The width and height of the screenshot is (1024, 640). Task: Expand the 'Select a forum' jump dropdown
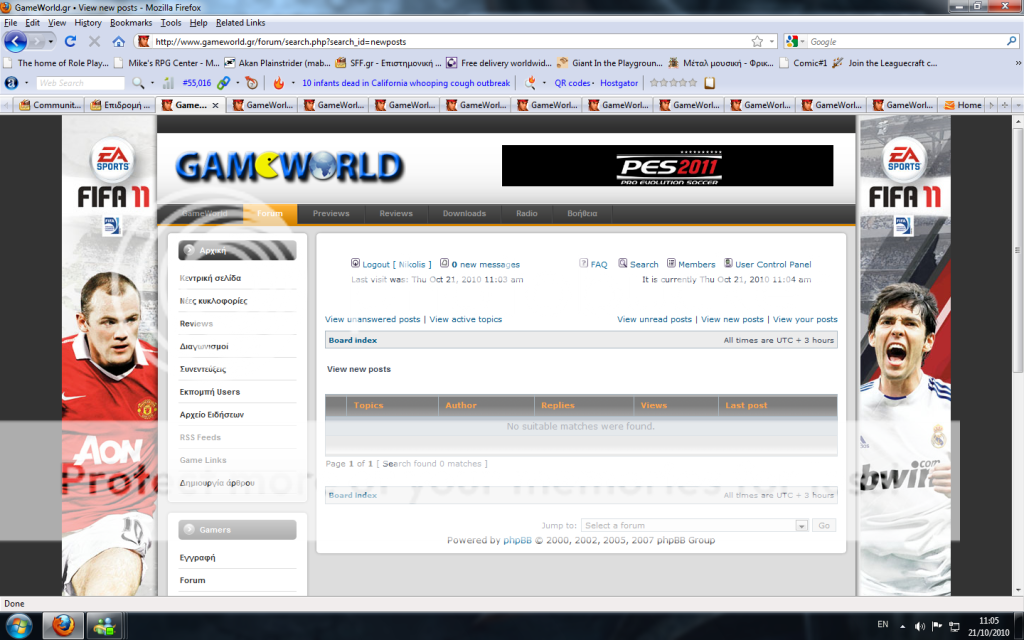[801, 526]
